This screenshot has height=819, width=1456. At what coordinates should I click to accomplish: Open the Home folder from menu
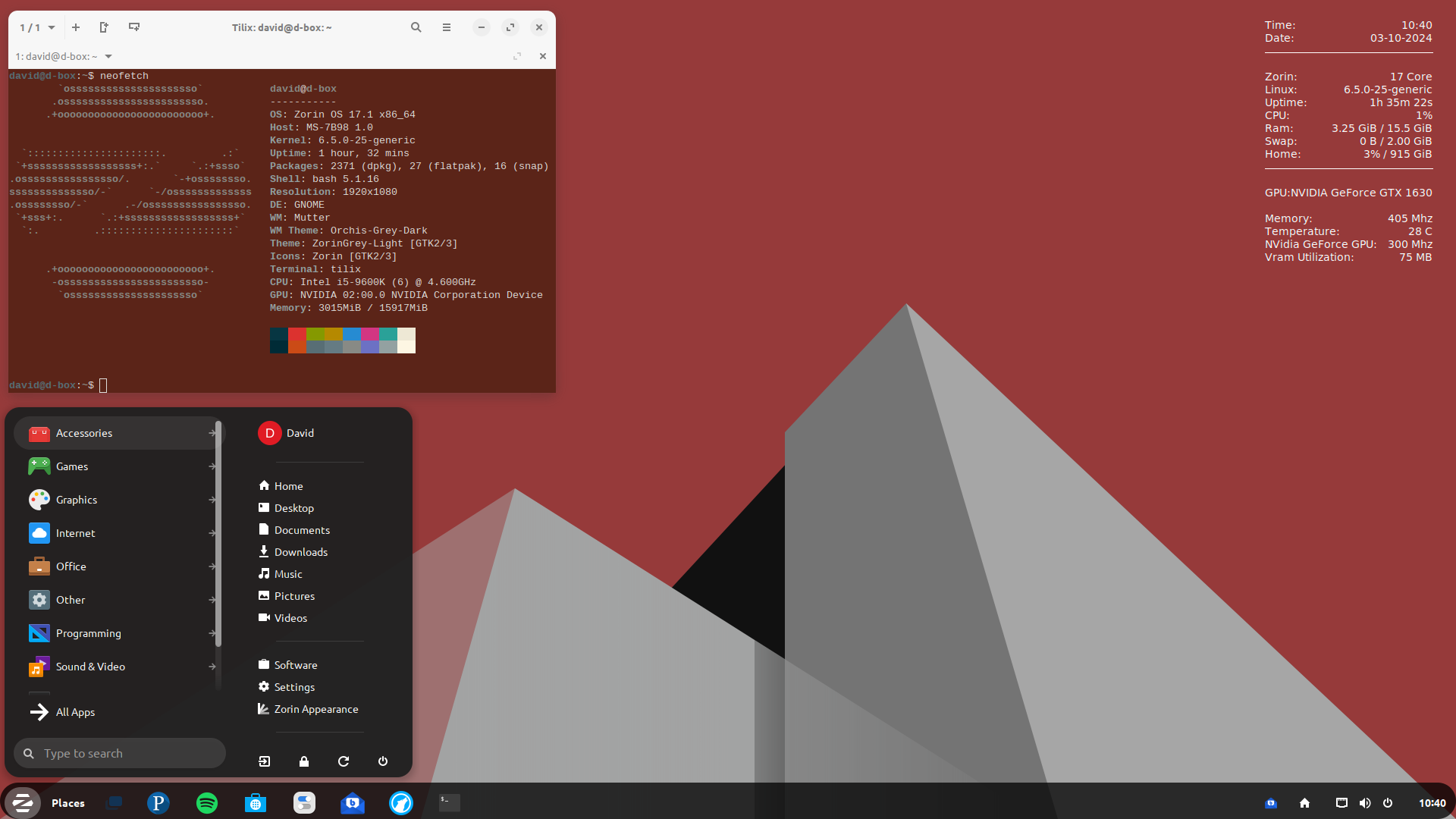pyautogui.click(x=281, y=486)
